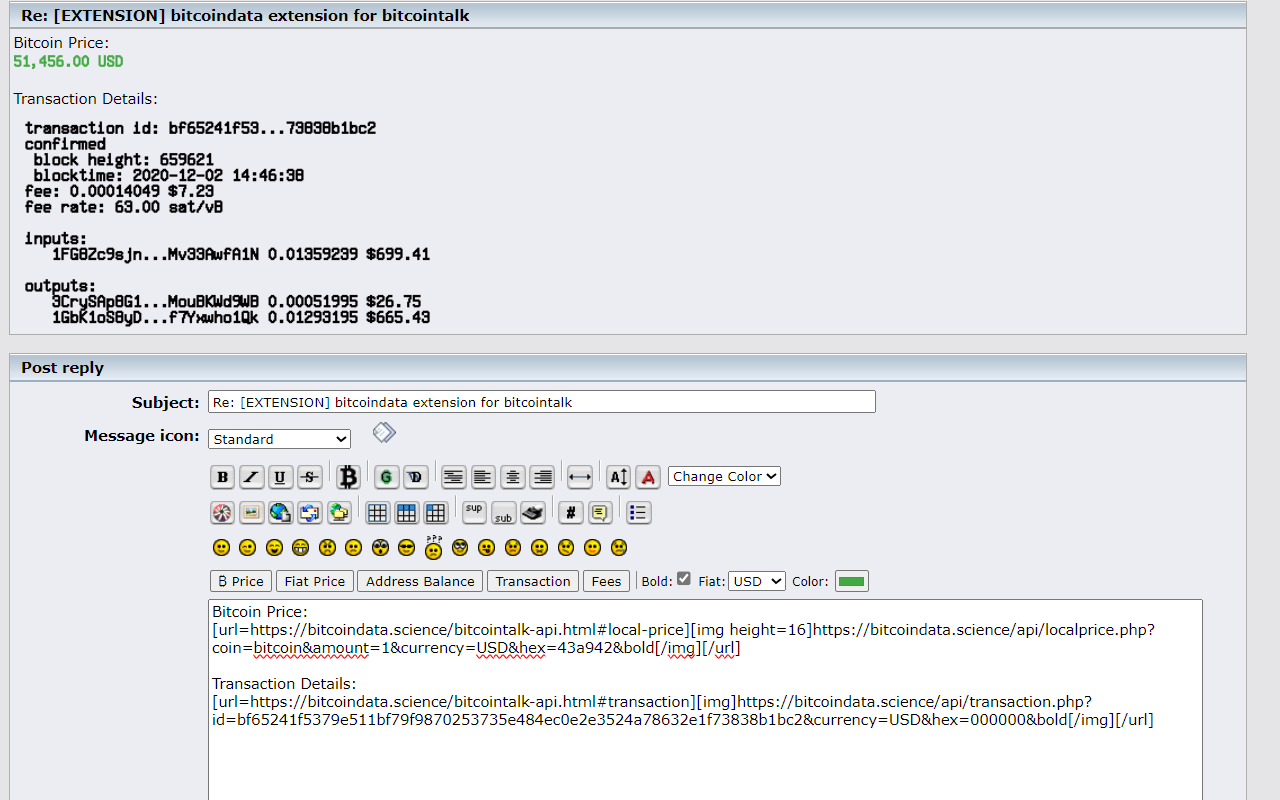
Task: Insert a table
Action: [x=377, y=513]
